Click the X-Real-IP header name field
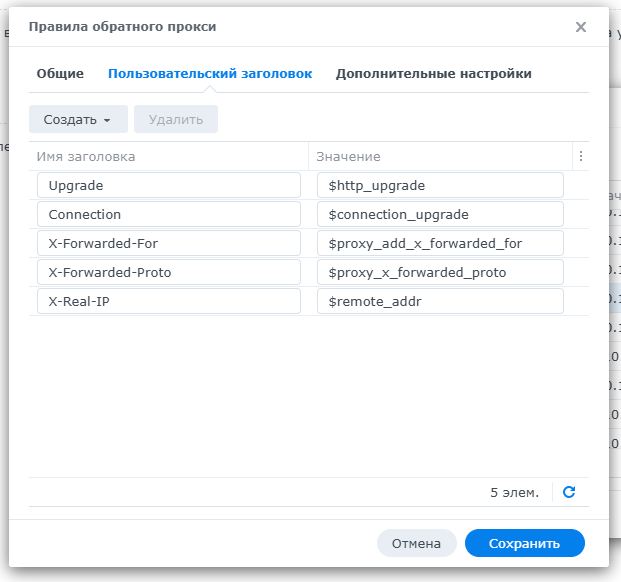The width and height of the screenshot is (621, 582). pos(169,301)
